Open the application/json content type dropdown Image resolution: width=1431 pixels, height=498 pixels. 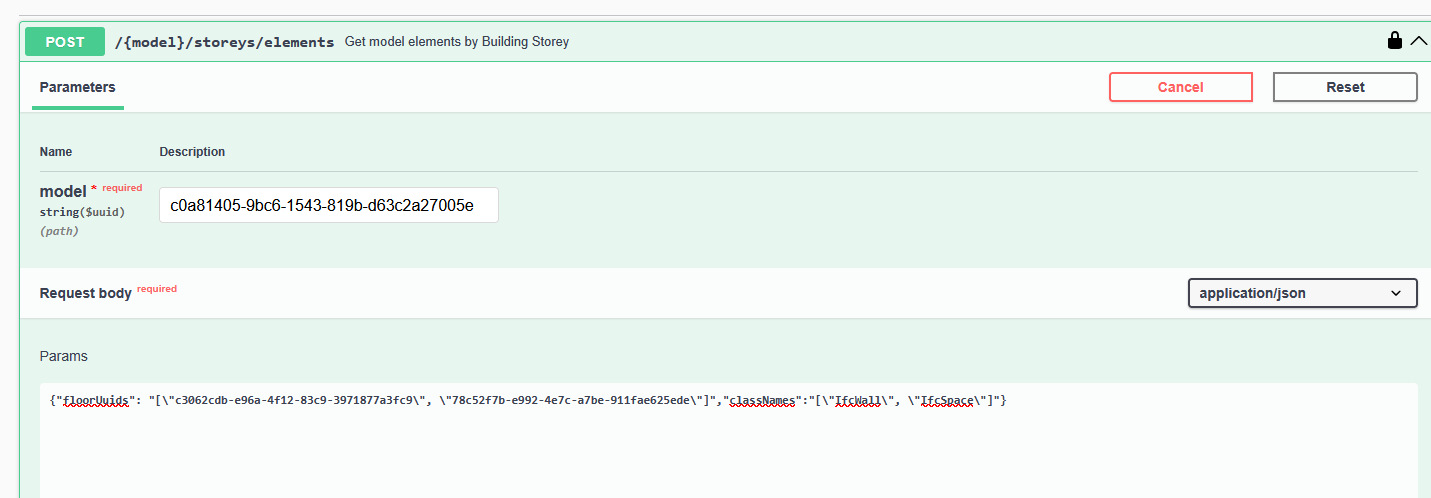pos(1301,293)
